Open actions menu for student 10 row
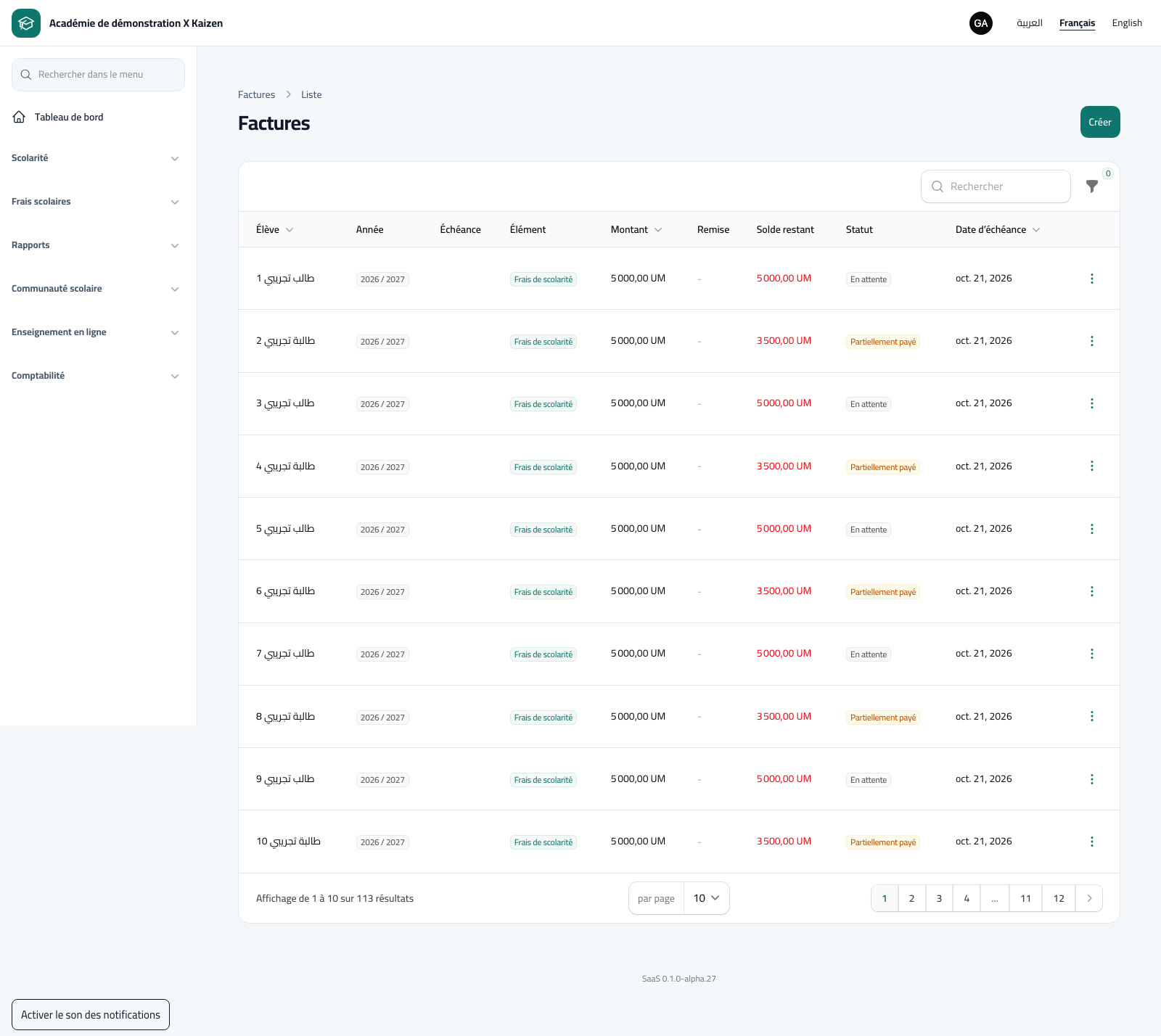The width and height of the screenshot is (1161, 1036). [x=1092, y=842]
